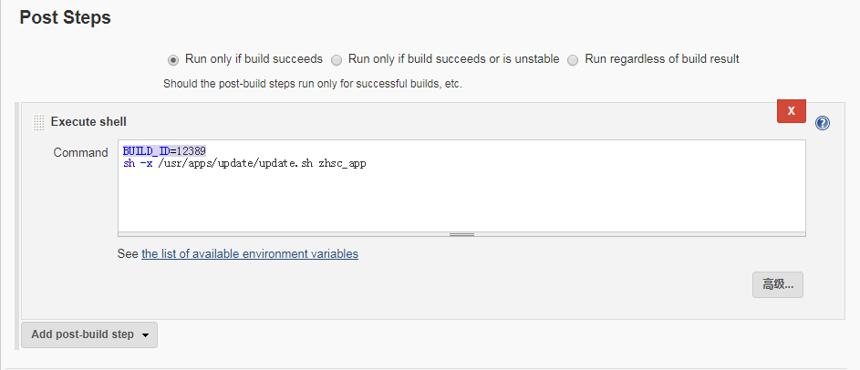The width and height of the screenshot is (860, 370).
Task: Click the 'zhsc_app' argument in the command
Action: (342, 163)
